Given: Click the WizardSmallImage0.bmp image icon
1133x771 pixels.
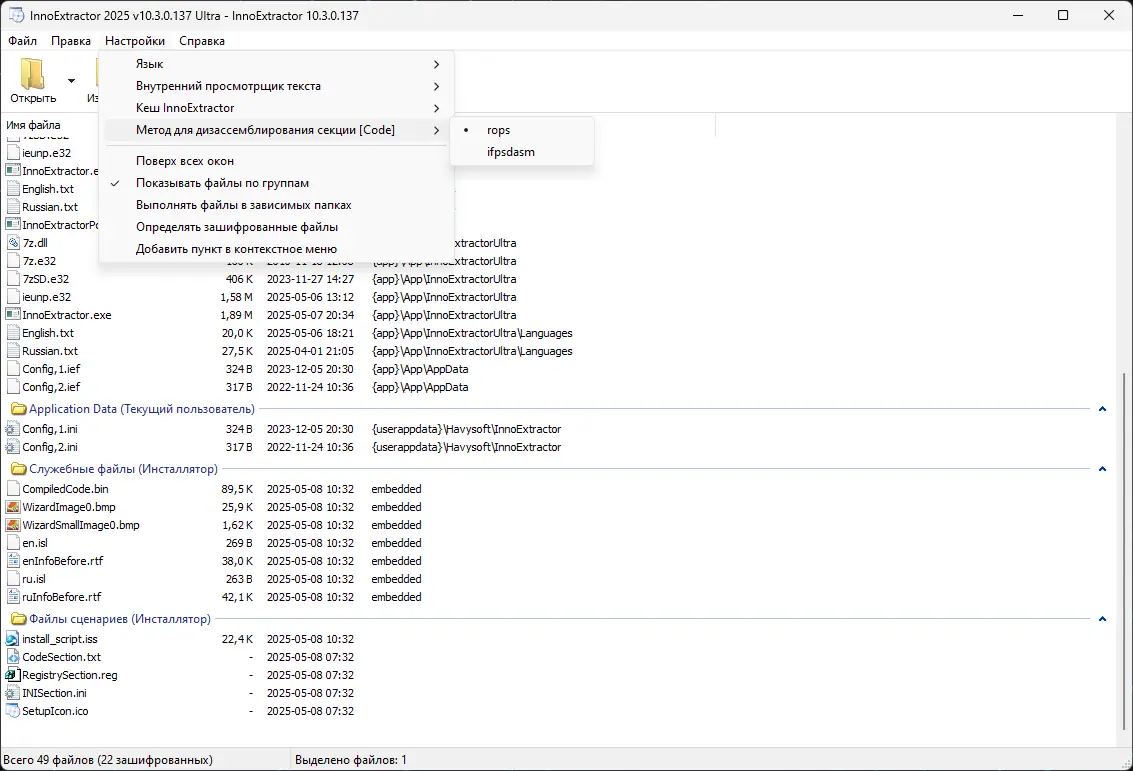Looking at the screenshot, I should coord(12,525).
